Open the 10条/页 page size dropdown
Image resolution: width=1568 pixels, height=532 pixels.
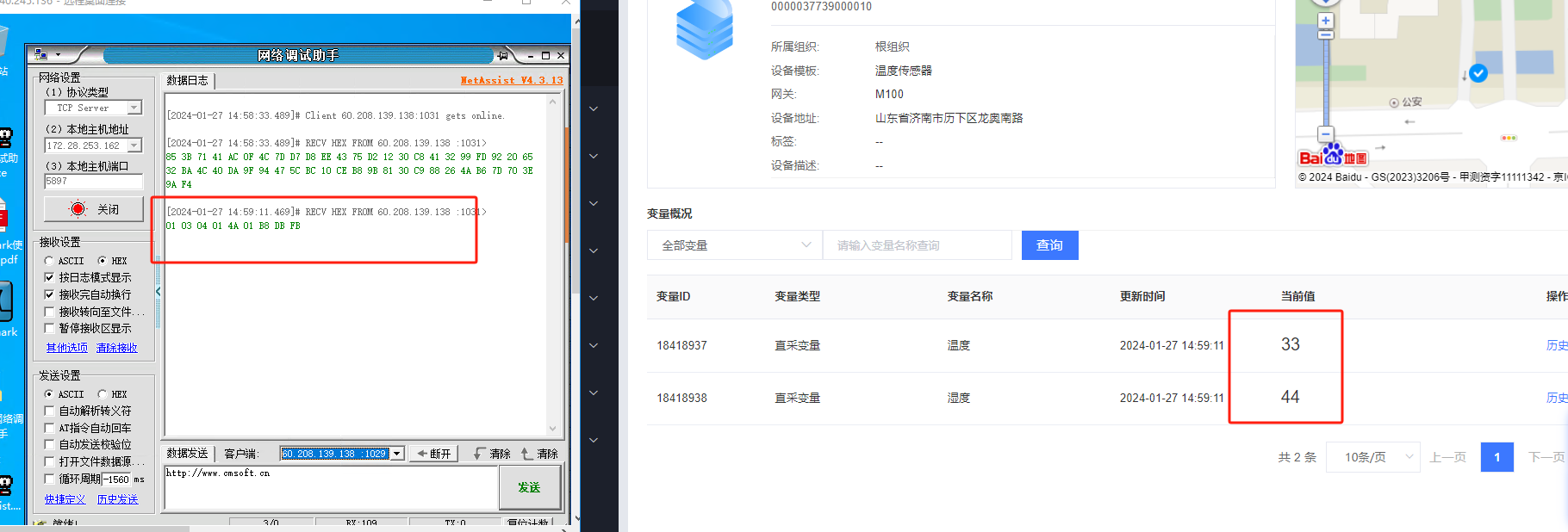1372,457
